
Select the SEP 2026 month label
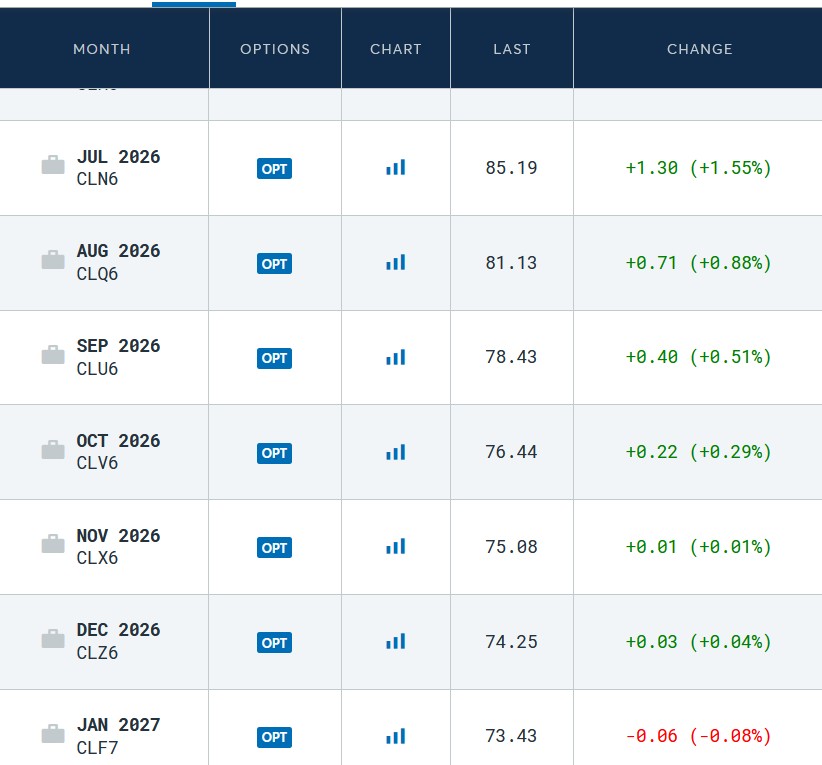pos(118,346)
